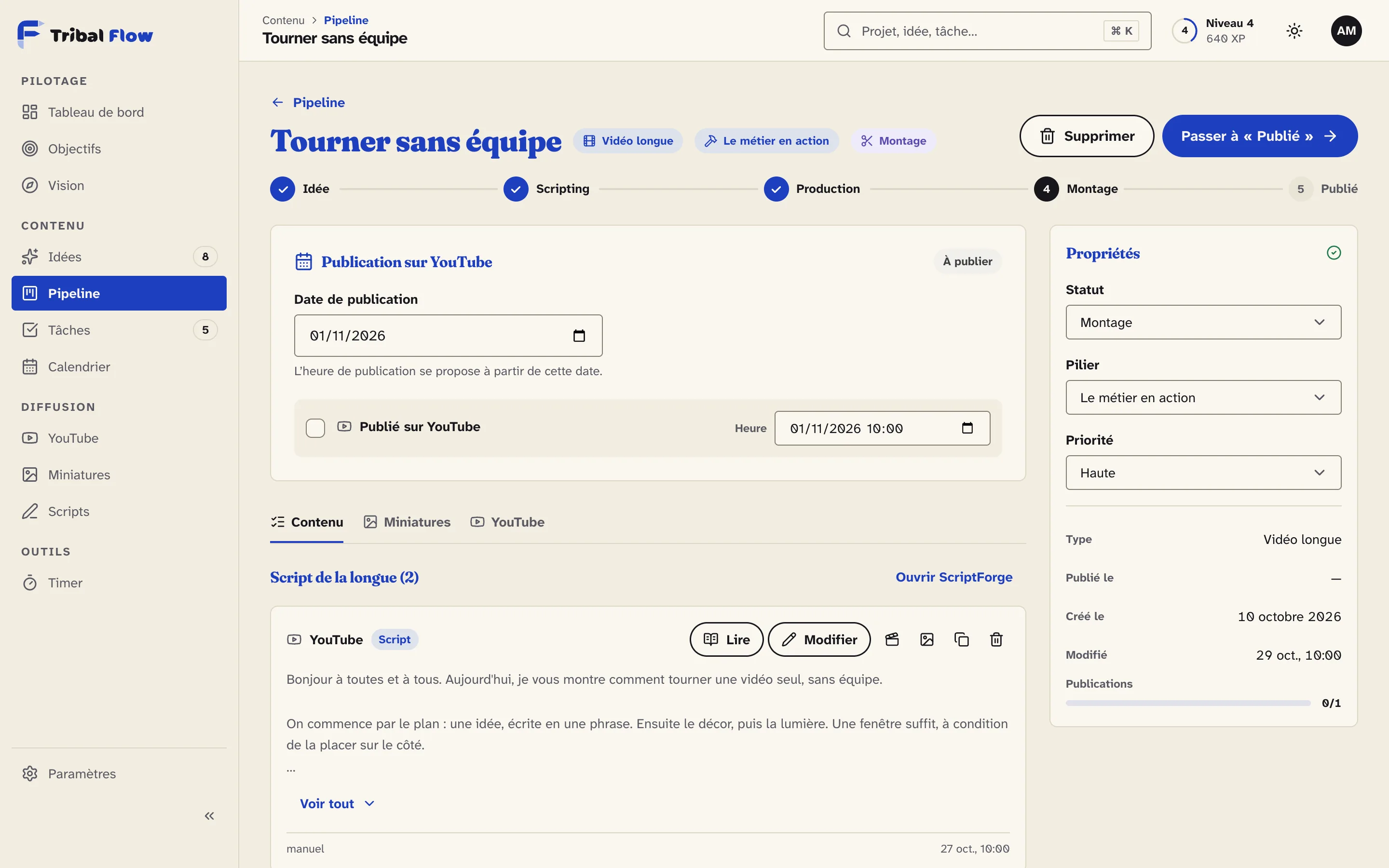Viewport: 1389px width, 868px height.
Task: Check the Publié sur YouTube checkbox
Action: 315,428
